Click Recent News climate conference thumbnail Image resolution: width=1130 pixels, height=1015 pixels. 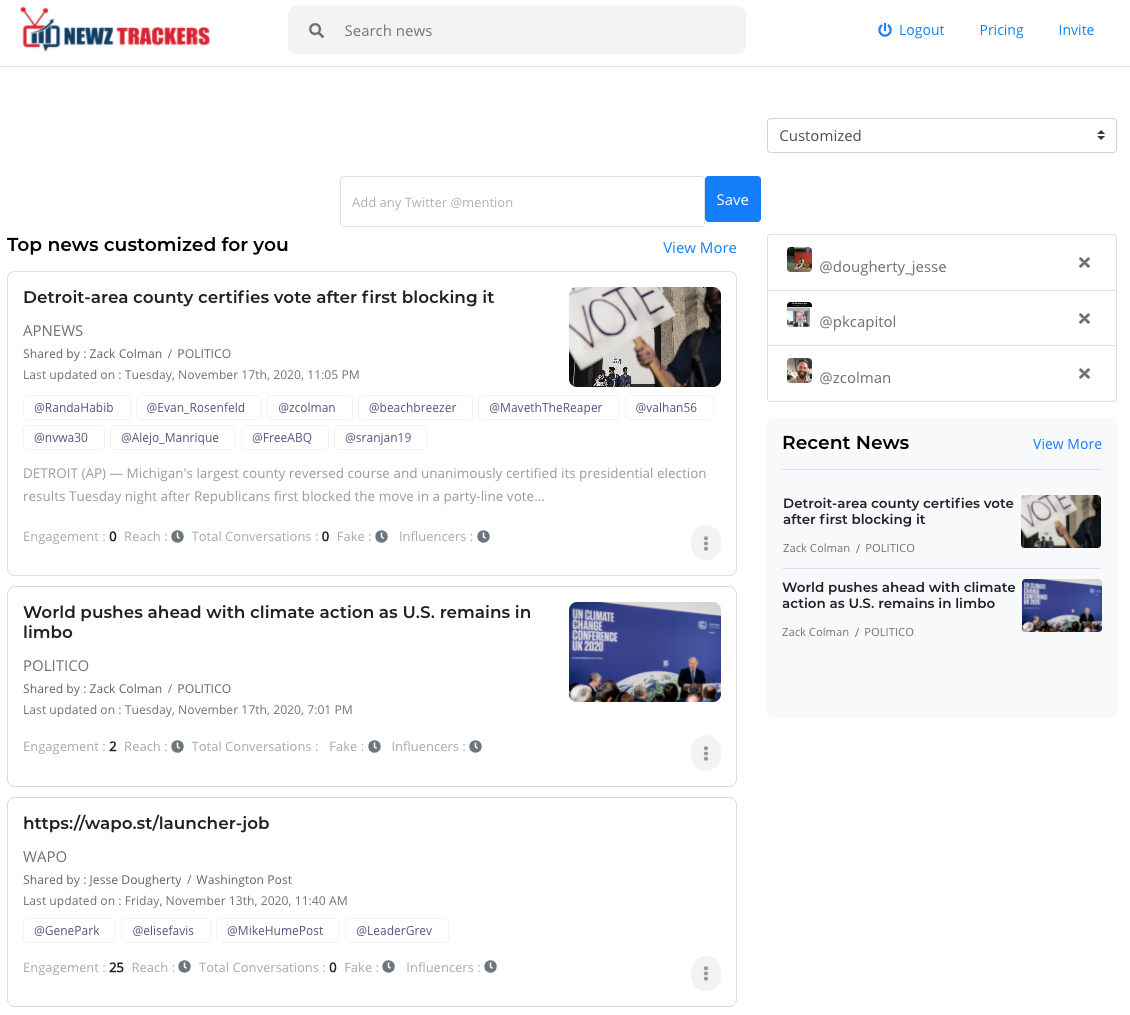[1062, 606]
